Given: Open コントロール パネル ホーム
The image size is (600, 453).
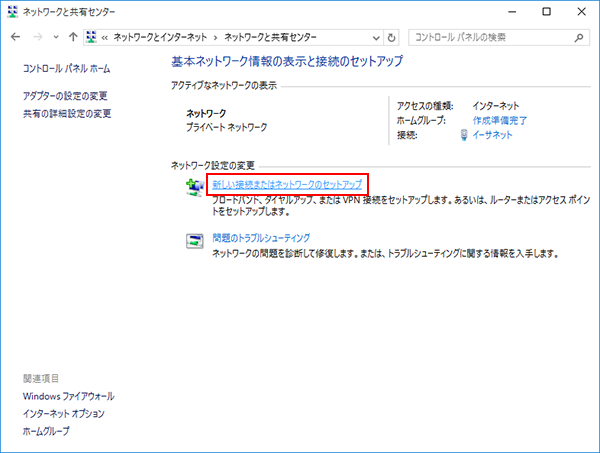Looking at the screenshot, I should point(66,69).
